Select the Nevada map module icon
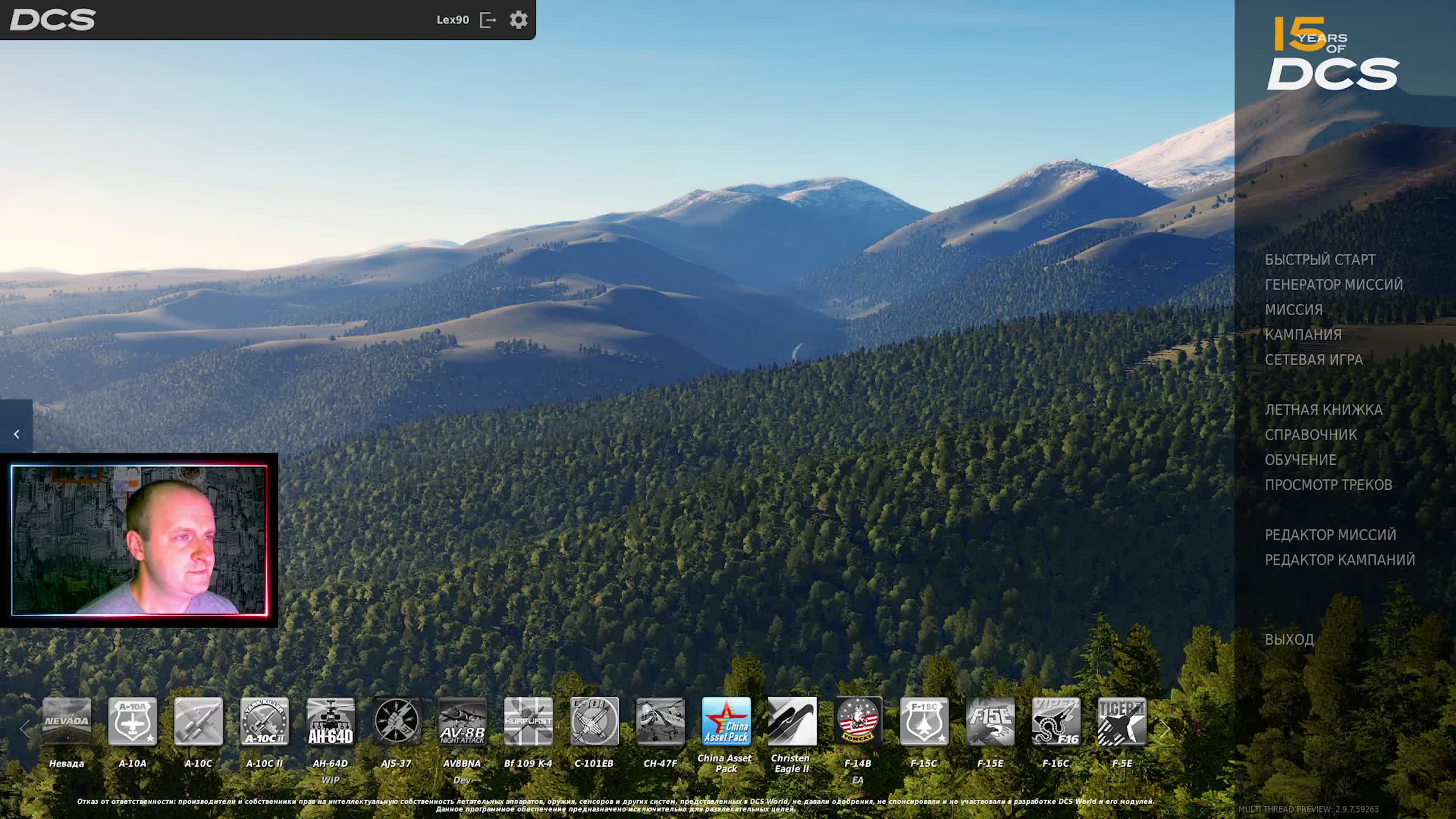Screen dimensions: 1456x819 tap(67, 721)
